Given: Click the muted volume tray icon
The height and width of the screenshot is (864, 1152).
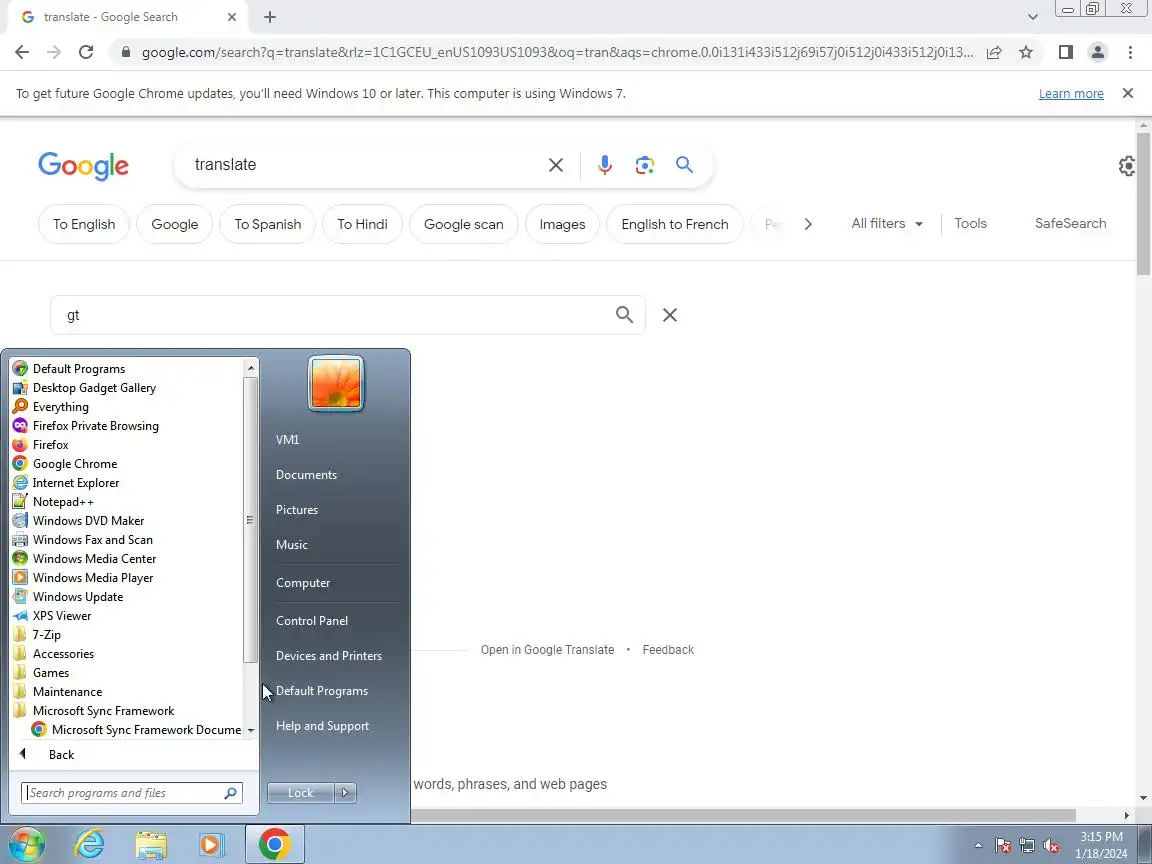Looking at the screenshot, I should (1051, 846).
